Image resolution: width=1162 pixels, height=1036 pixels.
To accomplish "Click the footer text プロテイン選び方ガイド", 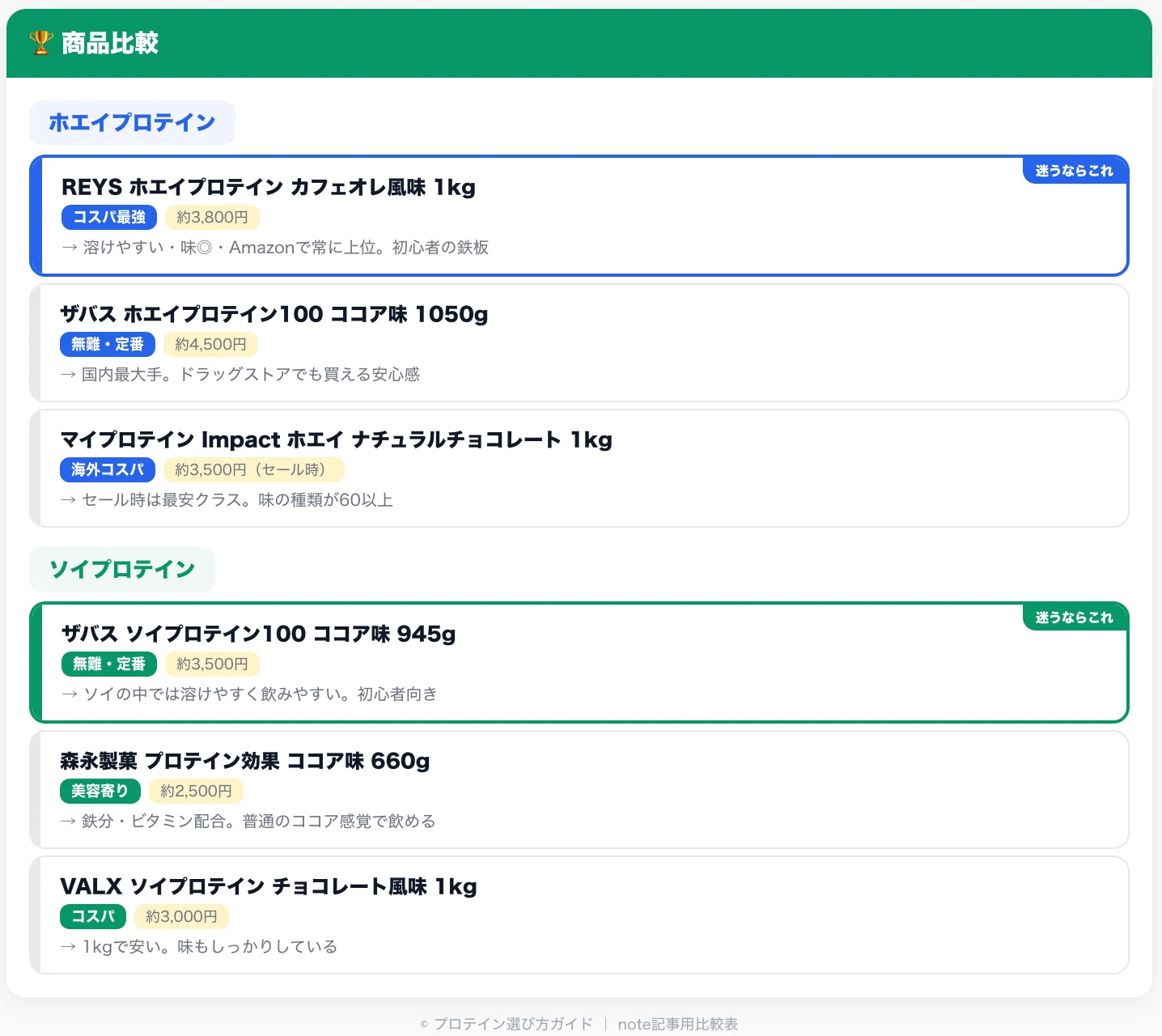I will [513, 1024].
